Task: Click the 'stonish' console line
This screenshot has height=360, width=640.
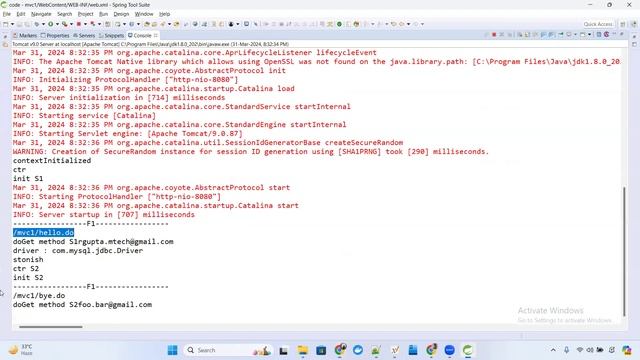Action: tap(28, 260)
